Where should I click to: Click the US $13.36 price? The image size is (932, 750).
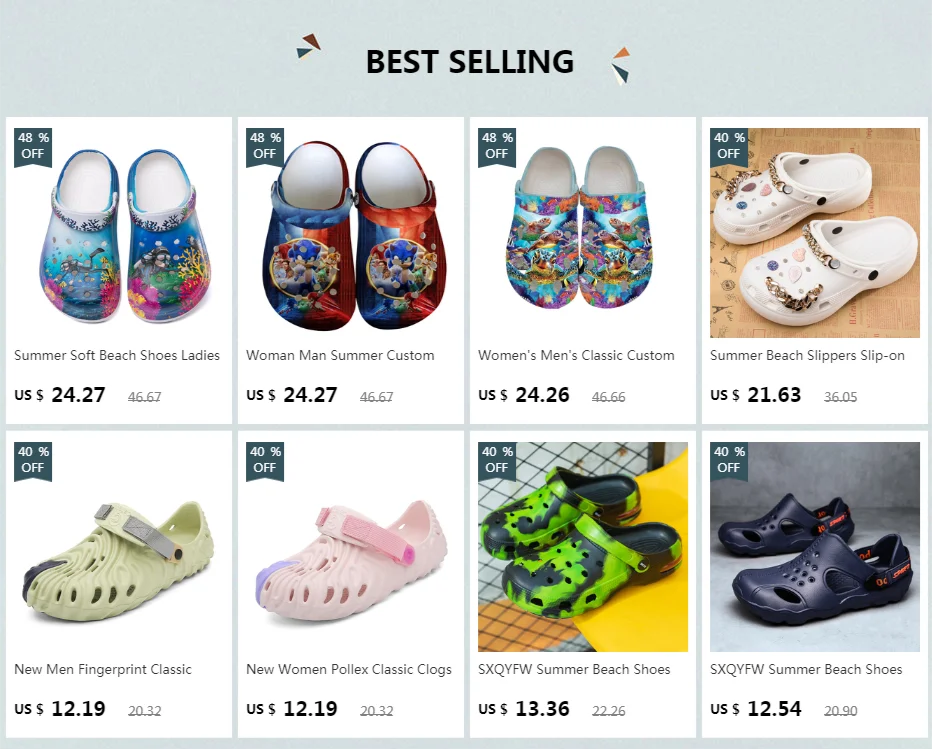point(524,709)
